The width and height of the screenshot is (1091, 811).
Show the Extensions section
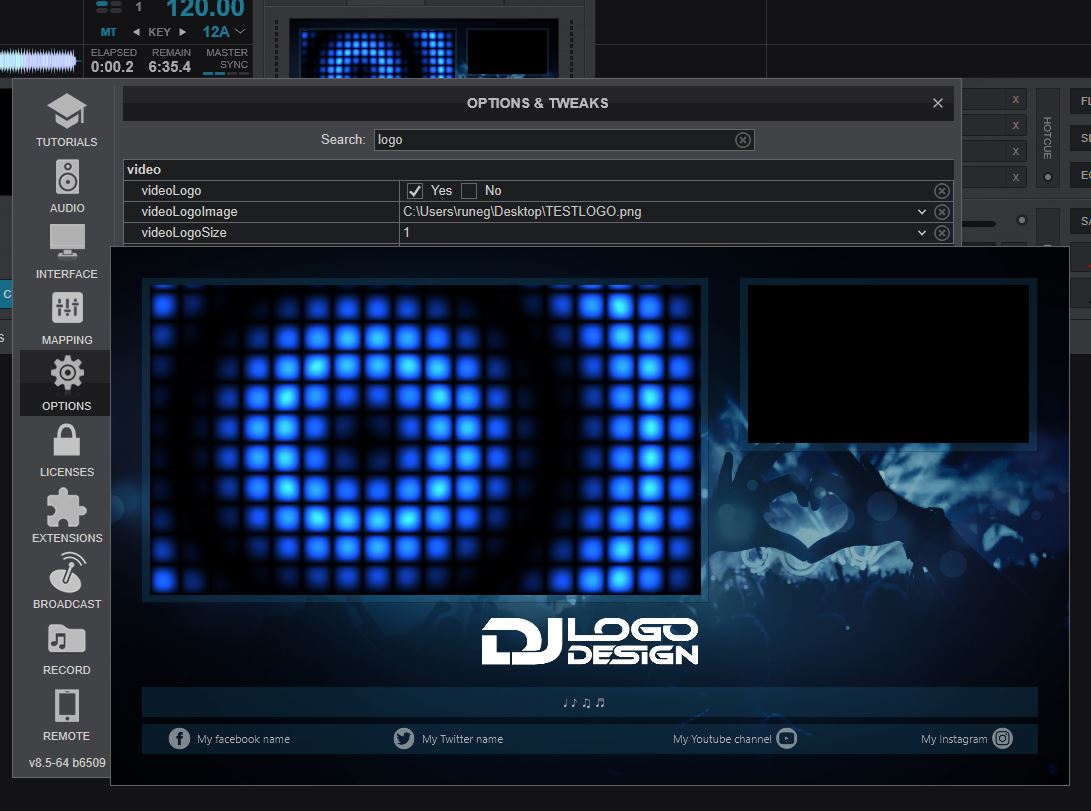[x=67, y=516]
